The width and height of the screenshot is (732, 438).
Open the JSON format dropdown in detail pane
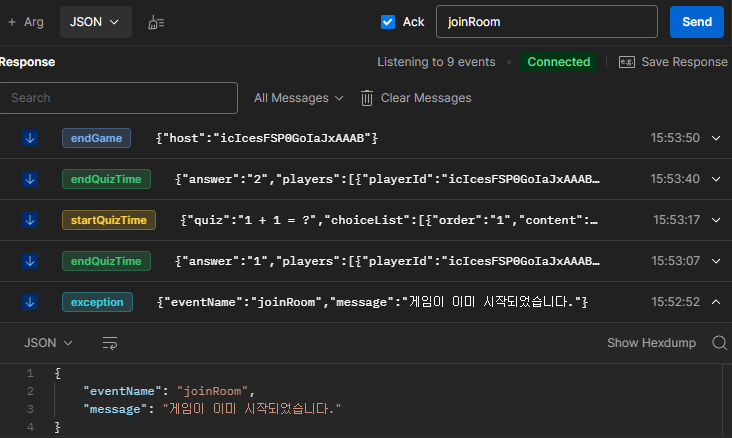48,343
